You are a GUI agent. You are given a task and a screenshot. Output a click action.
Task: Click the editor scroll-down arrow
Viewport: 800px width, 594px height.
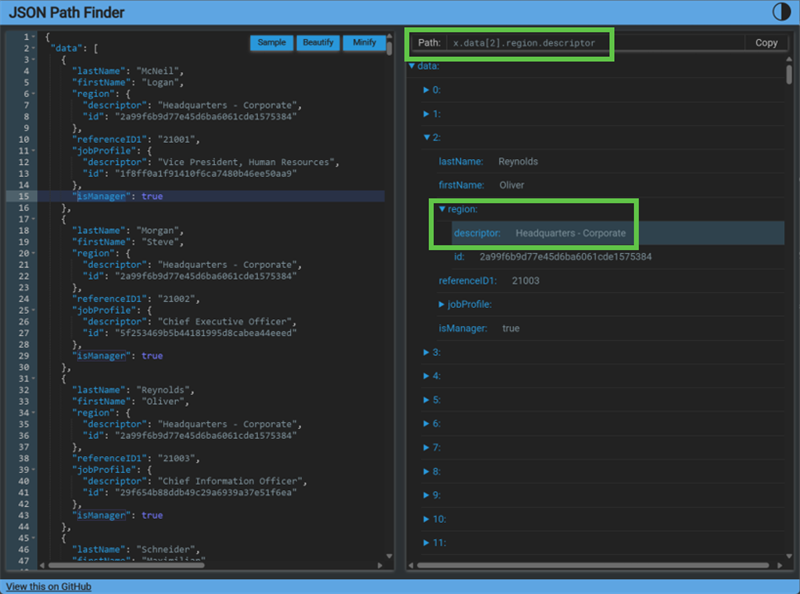[x=389, y=556]
